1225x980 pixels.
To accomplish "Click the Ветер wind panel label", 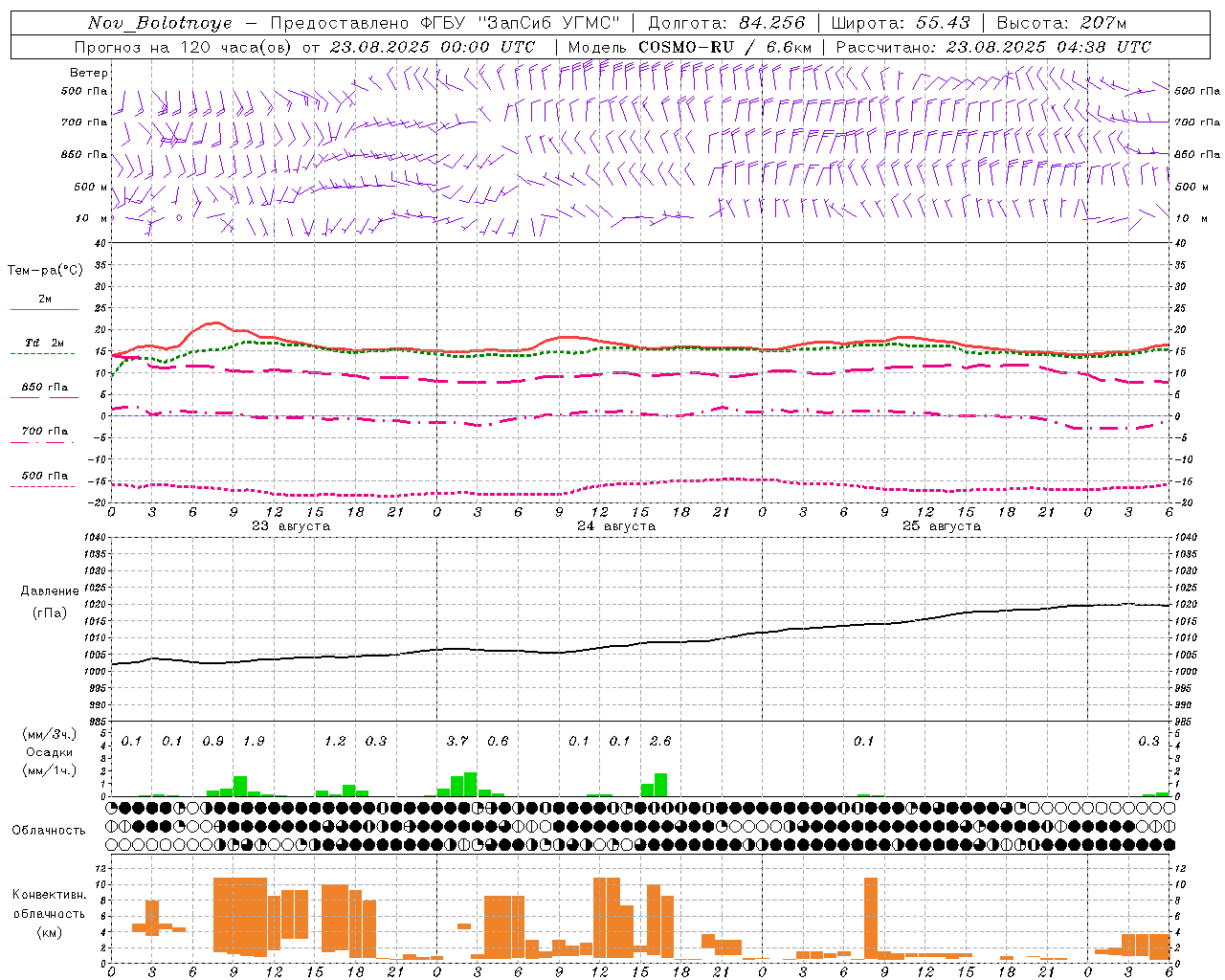I will point(89,73).
